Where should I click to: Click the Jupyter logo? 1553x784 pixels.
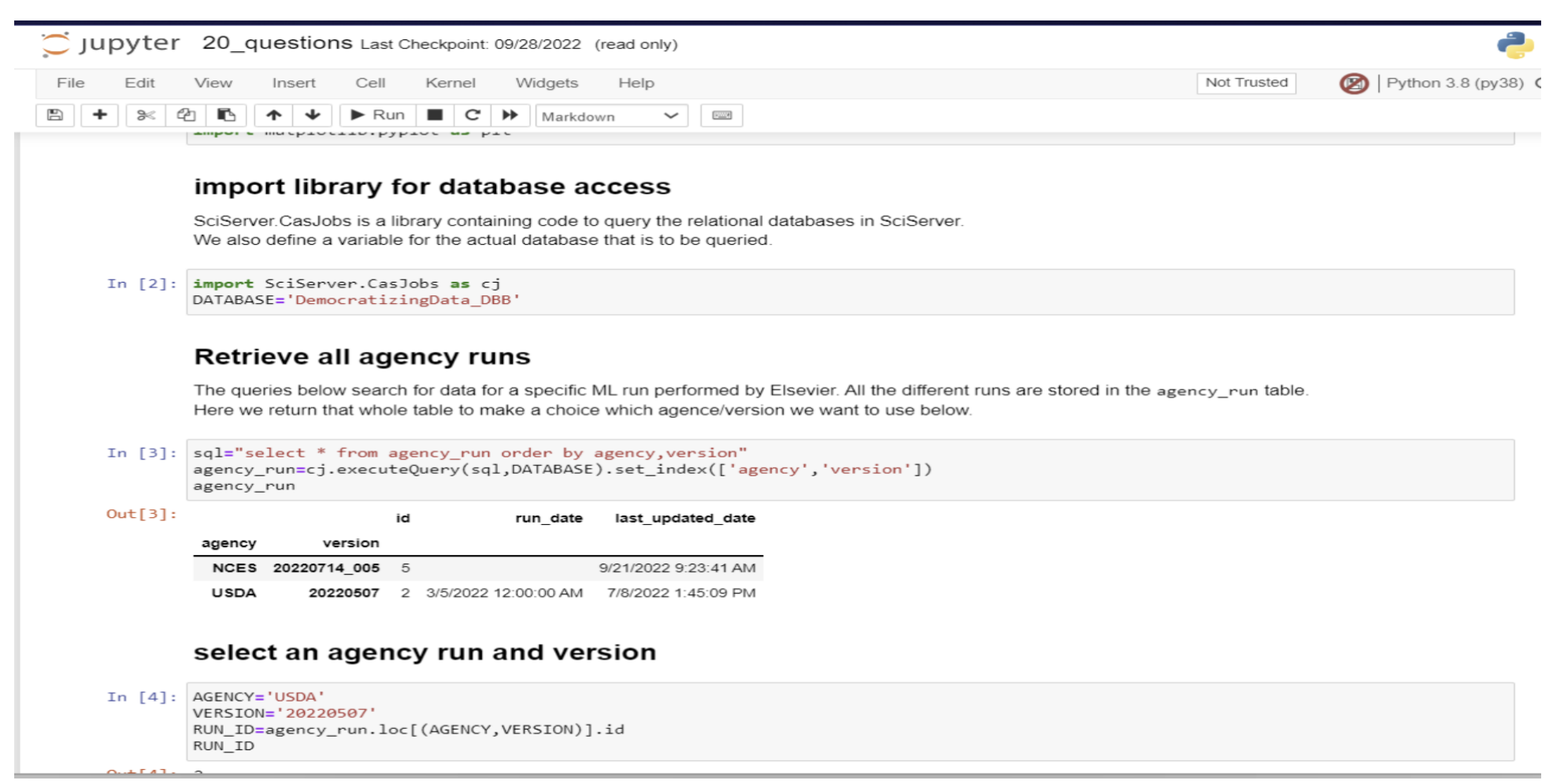click(110, 44)
